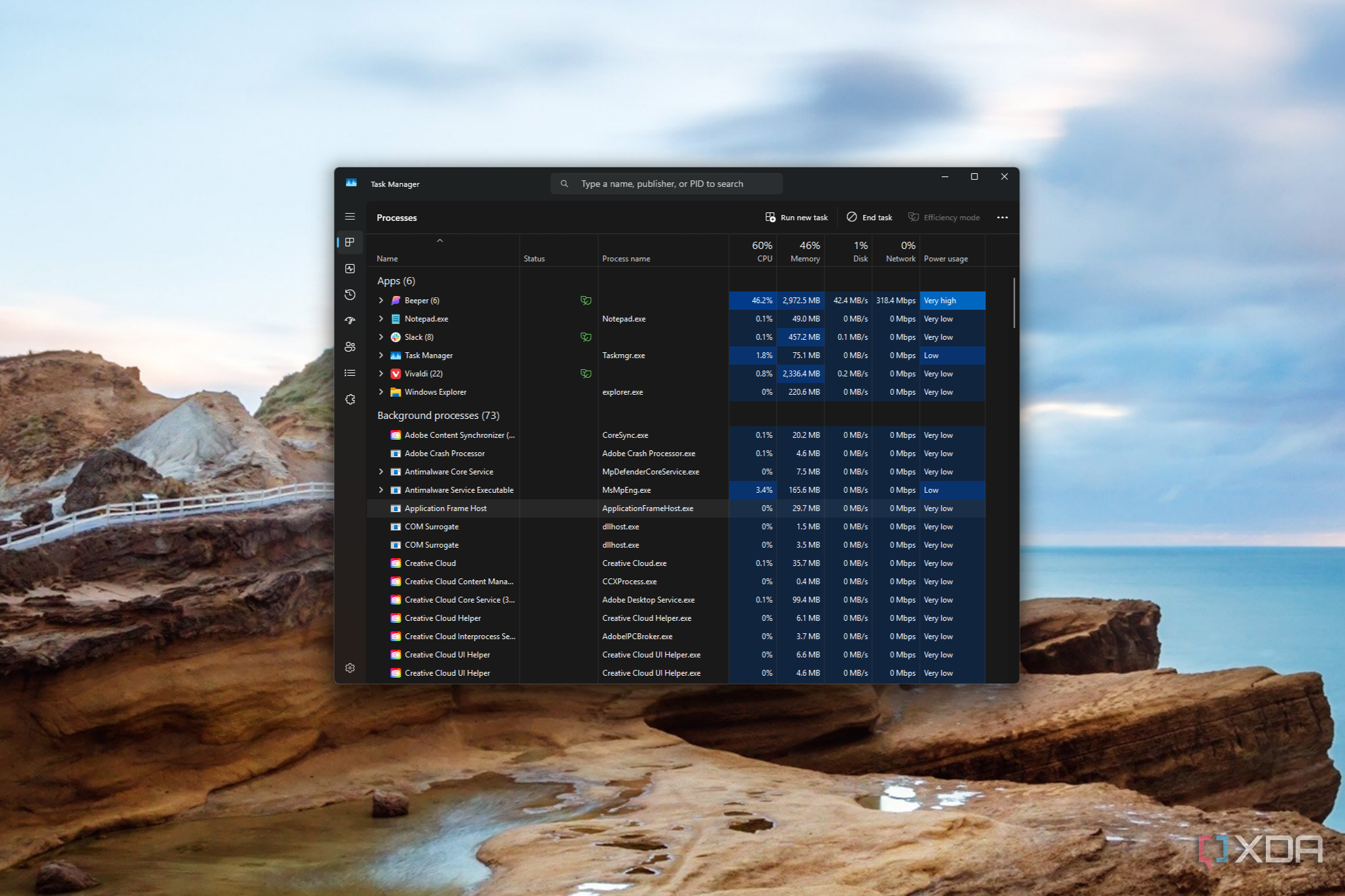Open Services page icon in sidebar

pyautogui.click(x=350, y=399)
